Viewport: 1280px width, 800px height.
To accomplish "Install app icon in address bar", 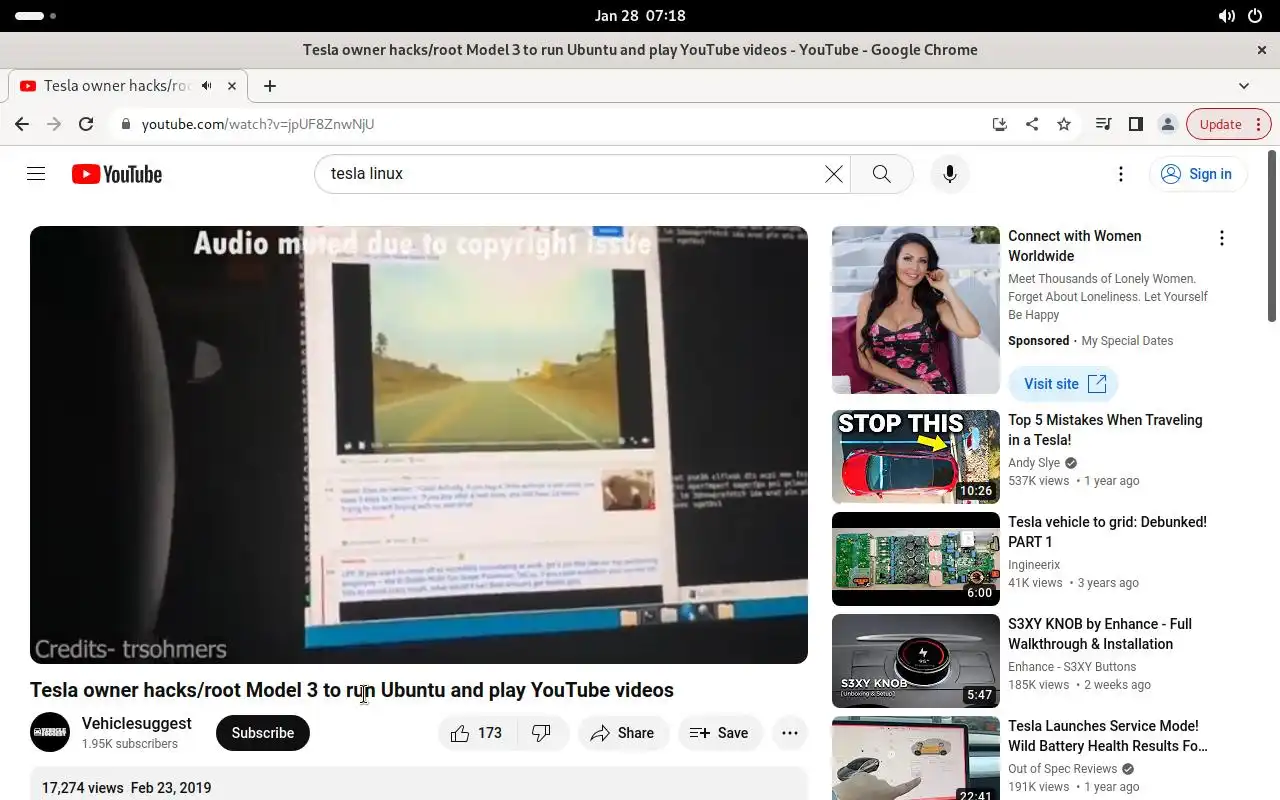I will [x=999, y=124].
